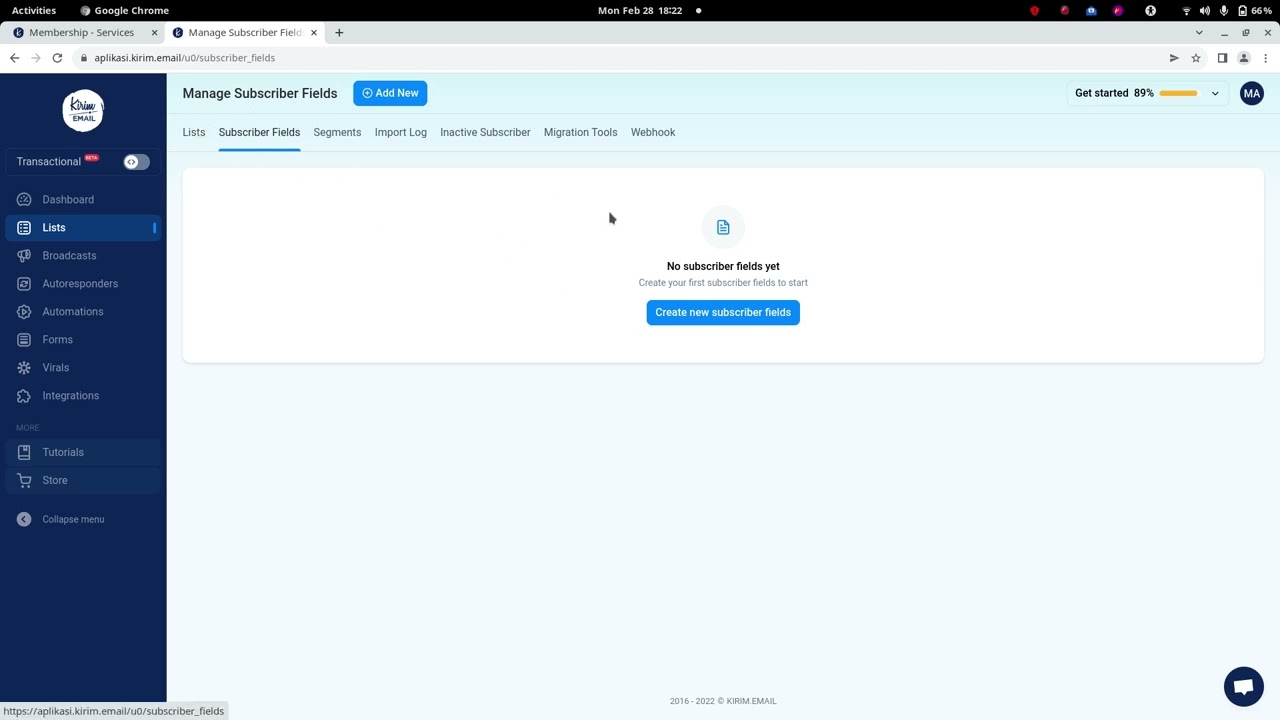Click the send/share icon in address bar
Image resolution: width=1280 pixels, height=720 pixels.
pos(1174,58)
